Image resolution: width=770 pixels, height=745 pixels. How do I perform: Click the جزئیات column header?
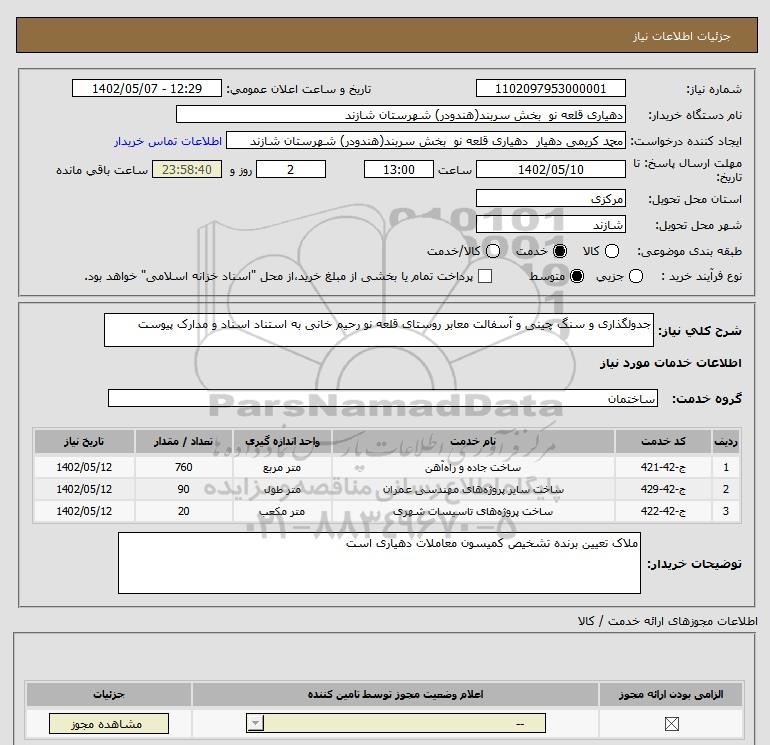click(x=109, y=694)
